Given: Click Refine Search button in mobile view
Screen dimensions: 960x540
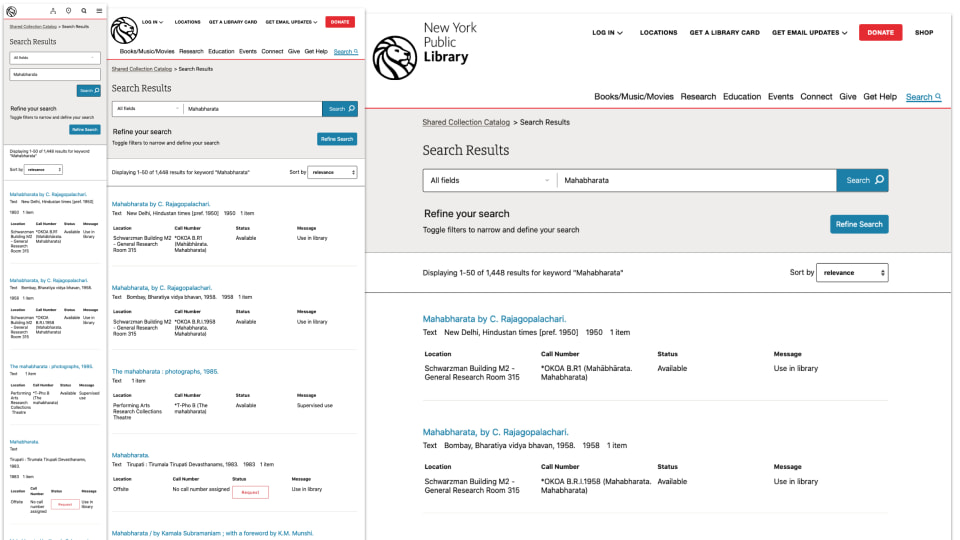Looking at the screenshot, I should click(x=84, y=130).
